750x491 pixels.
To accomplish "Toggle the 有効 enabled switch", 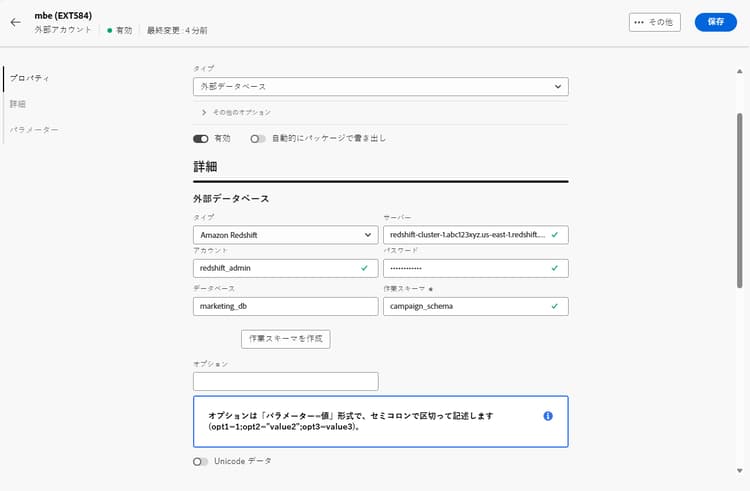I will pyautogui.click(x=201, y=139).
